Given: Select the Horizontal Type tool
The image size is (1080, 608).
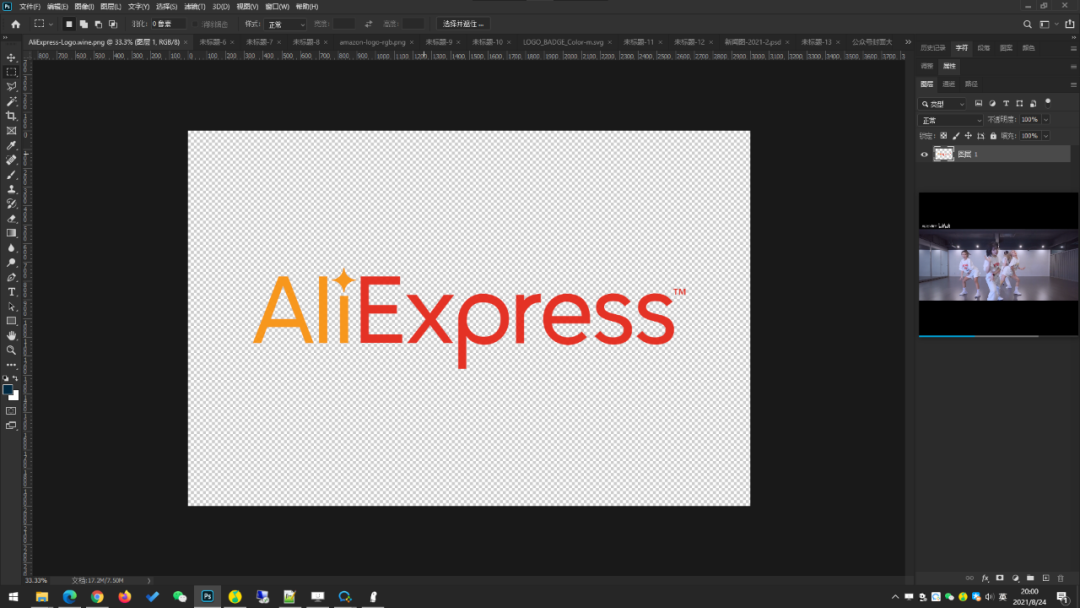Looking at the screenshot, I should coord(11,292).
